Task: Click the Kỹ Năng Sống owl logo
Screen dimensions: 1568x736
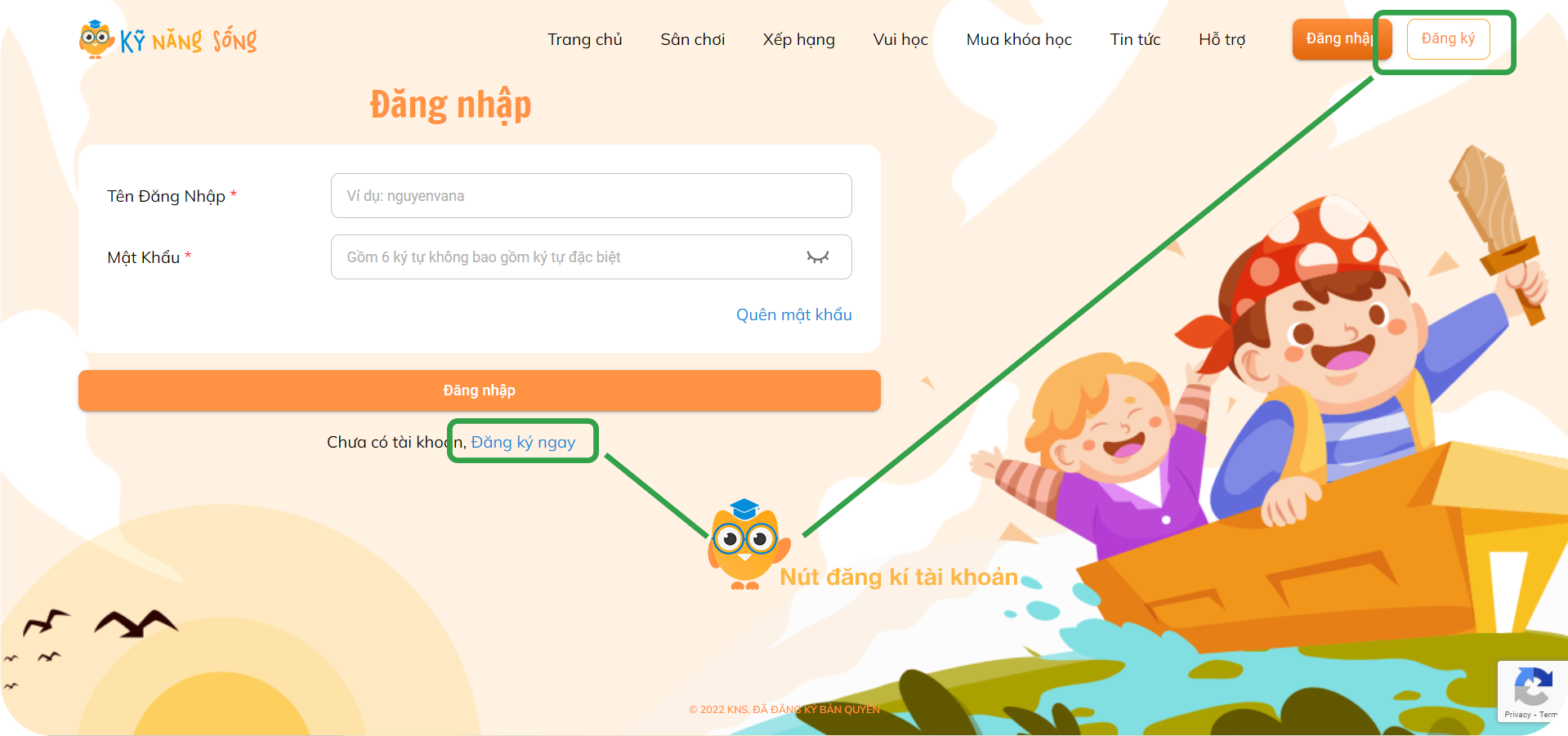Action: (168, 38)
